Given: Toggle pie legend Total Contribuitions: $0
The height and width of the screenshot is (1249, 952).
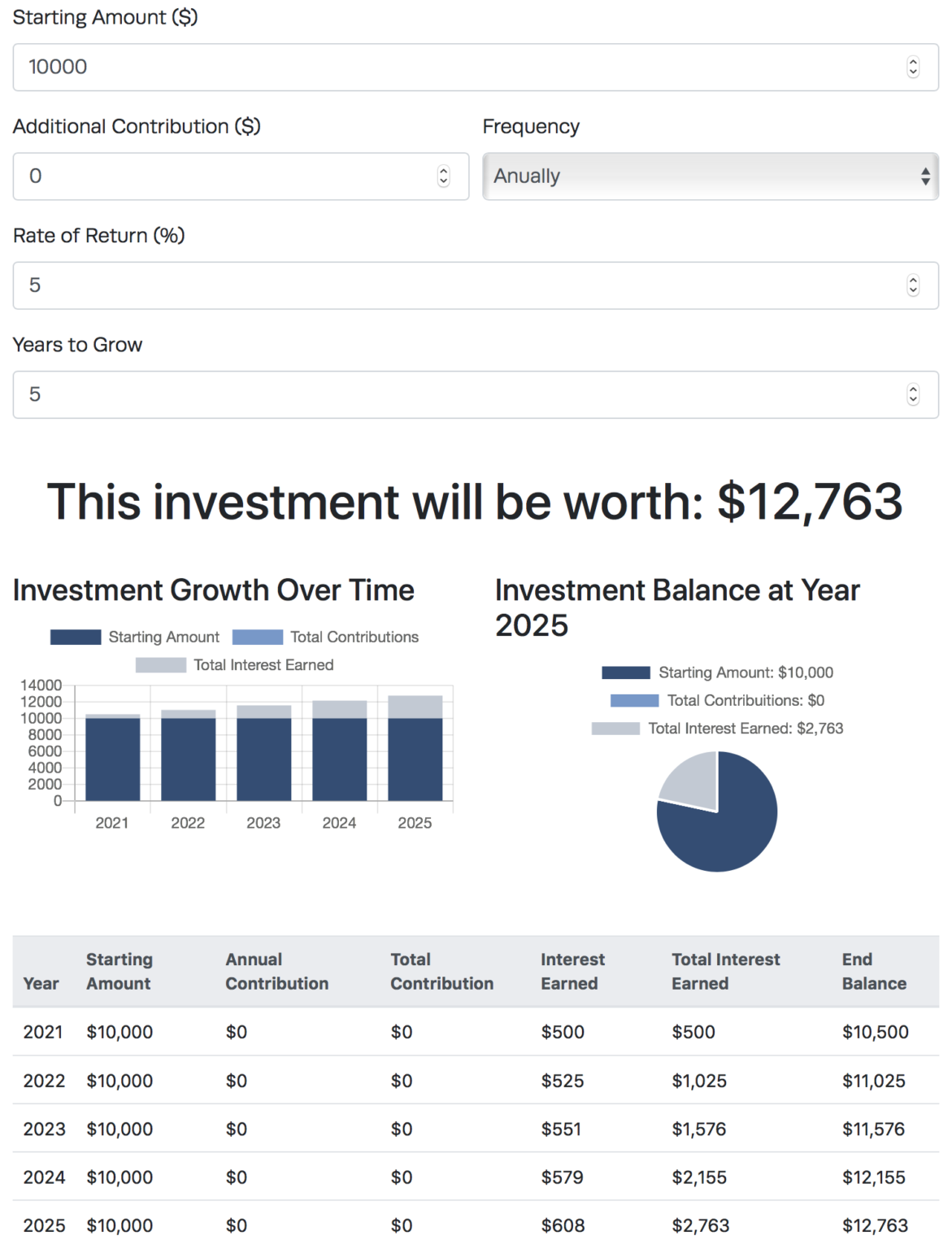Looking at the screenshot, I should click(717, 700).
